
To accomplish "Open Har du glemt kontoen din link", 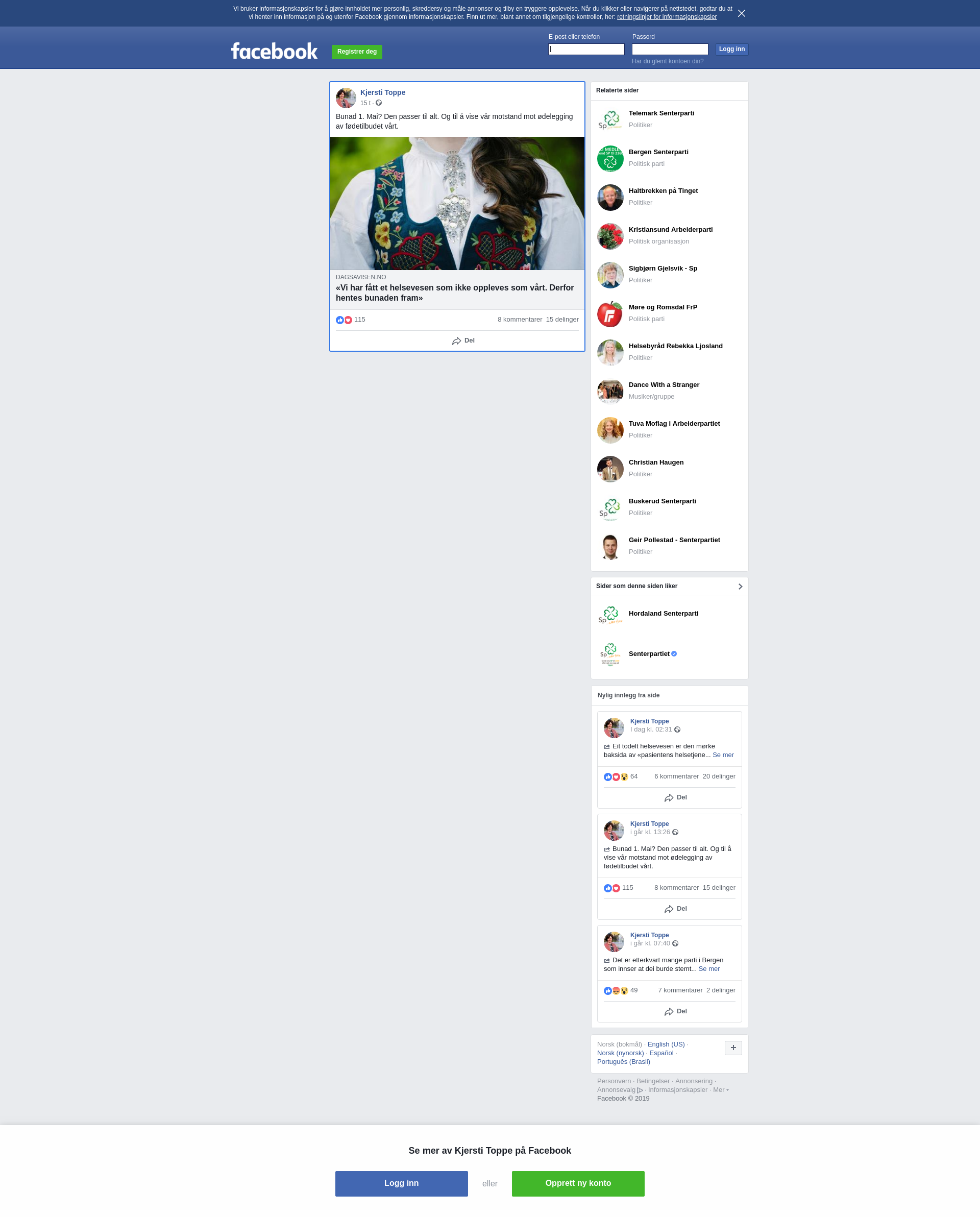I will tap(667, 61).
